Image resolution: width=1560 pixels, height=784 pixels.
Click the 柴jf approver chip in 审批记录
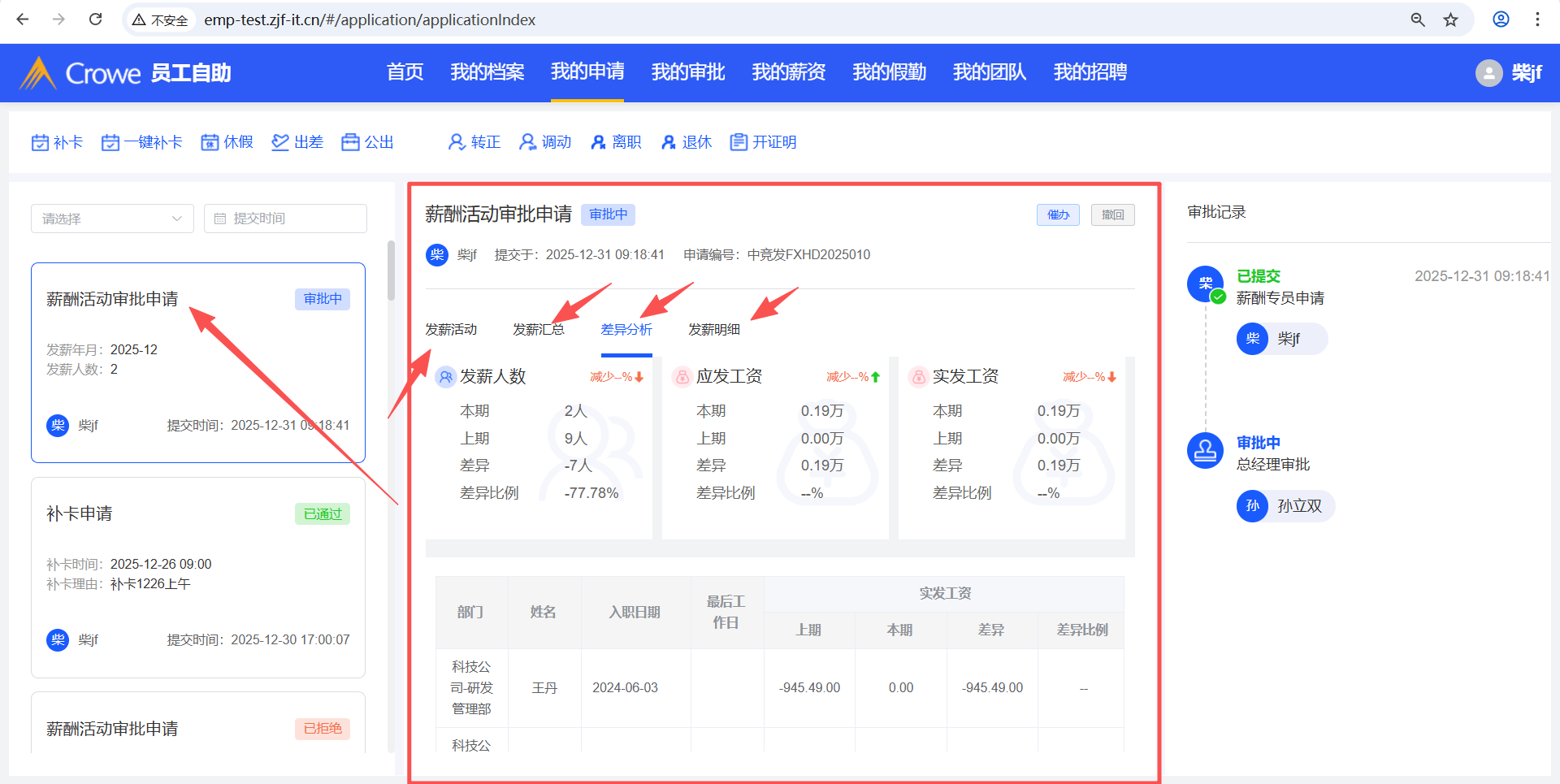pyautogui.click(x=1282, y=339)
